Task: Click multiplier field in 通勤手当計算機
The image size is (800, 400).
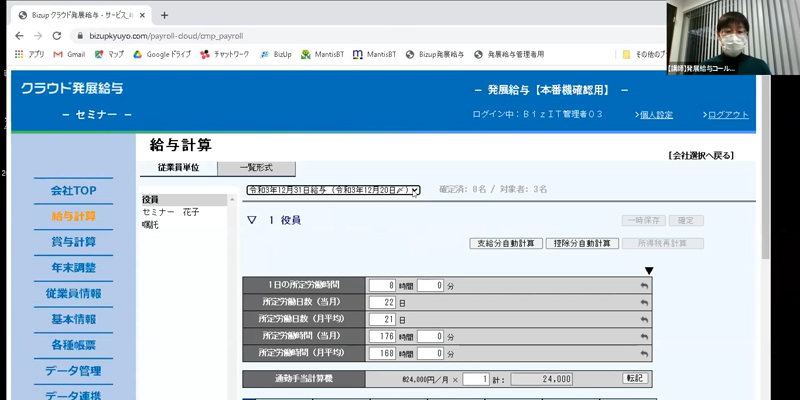Action: [x=476, y=379]
